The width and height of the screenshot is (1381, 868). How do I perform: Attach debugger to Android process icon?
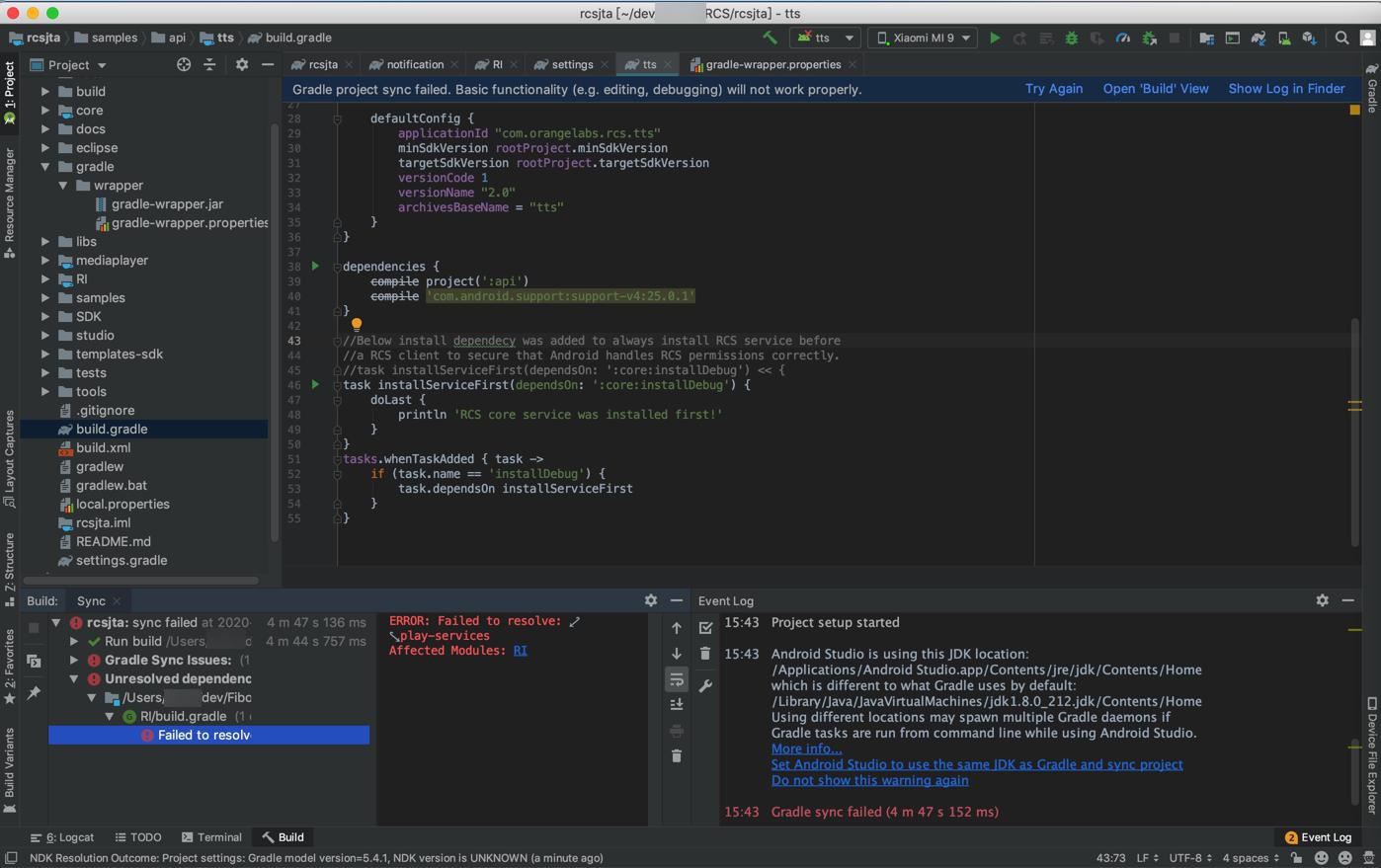[1149, 38]
